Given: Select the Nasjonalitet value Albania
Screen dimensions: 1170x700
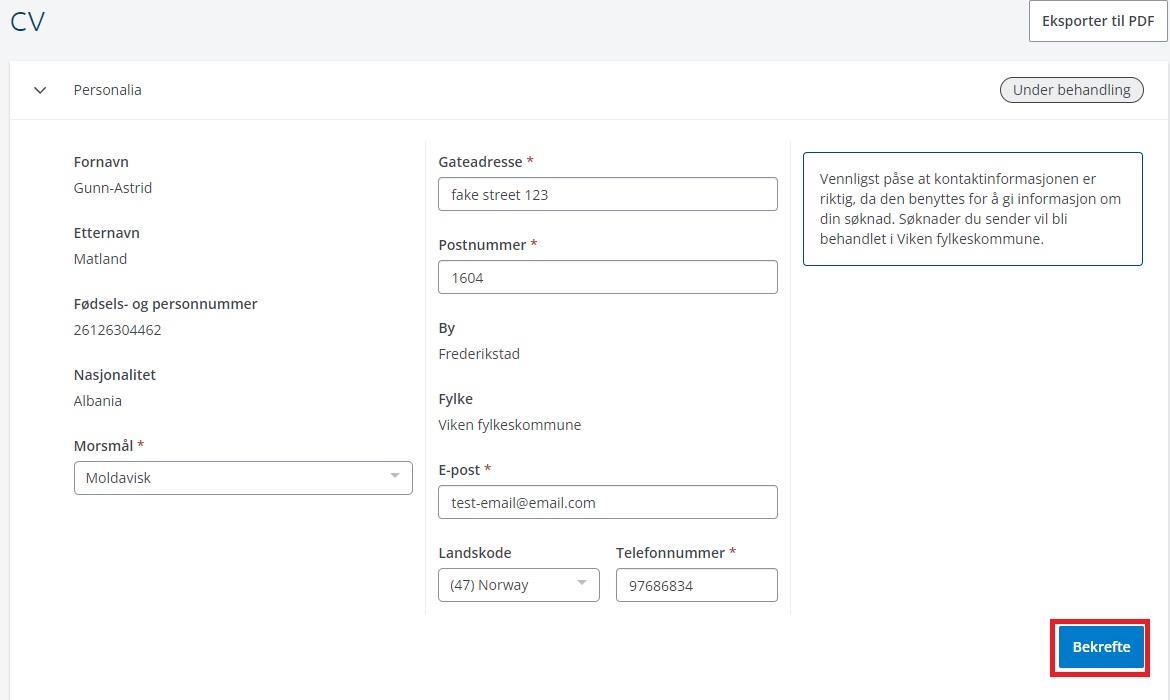Looking at the screenshot, I should pos(98,401).
